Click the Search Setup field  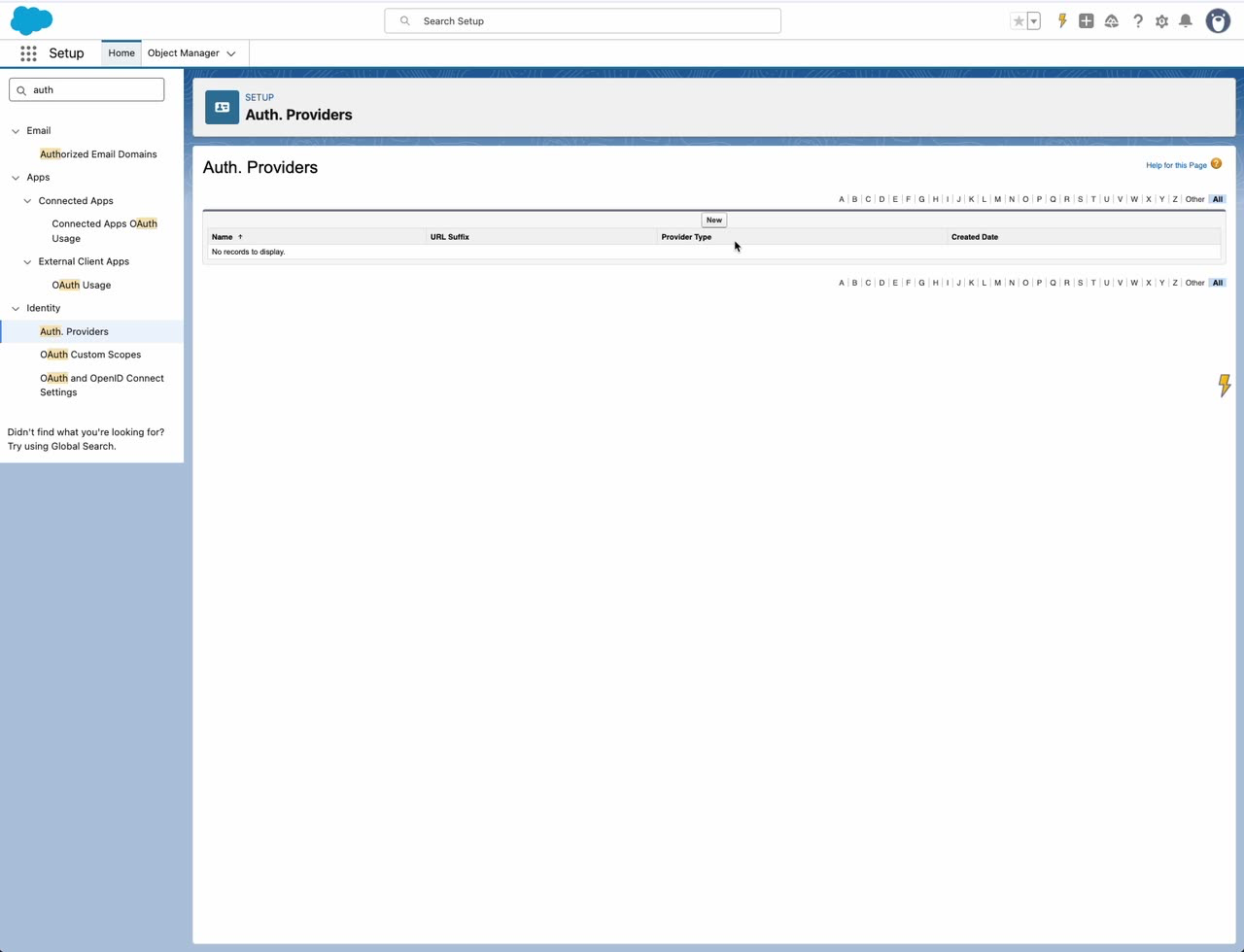click(x=582, y=20)
